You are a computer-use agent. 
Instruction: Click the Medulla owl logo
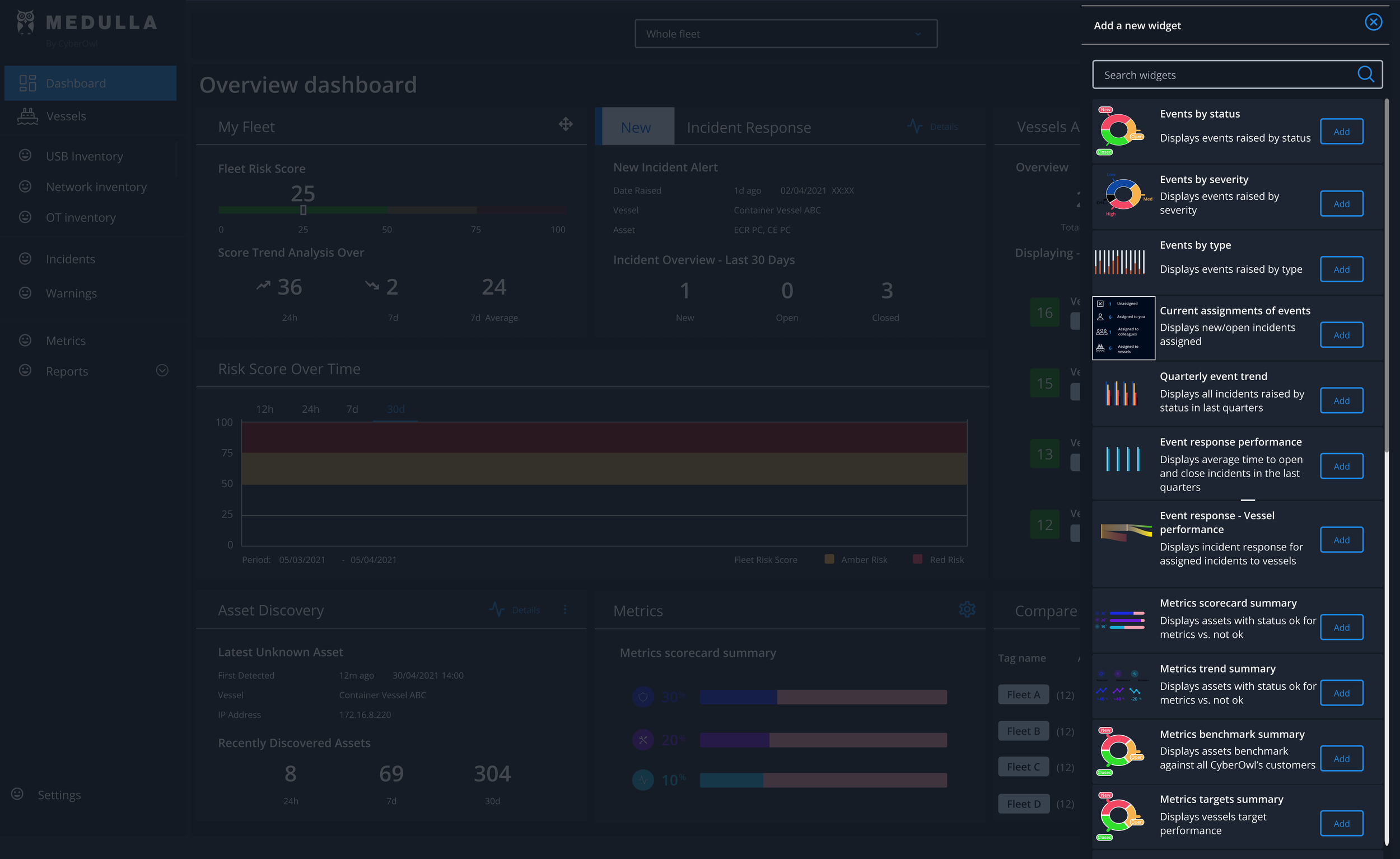coord(26,22)
